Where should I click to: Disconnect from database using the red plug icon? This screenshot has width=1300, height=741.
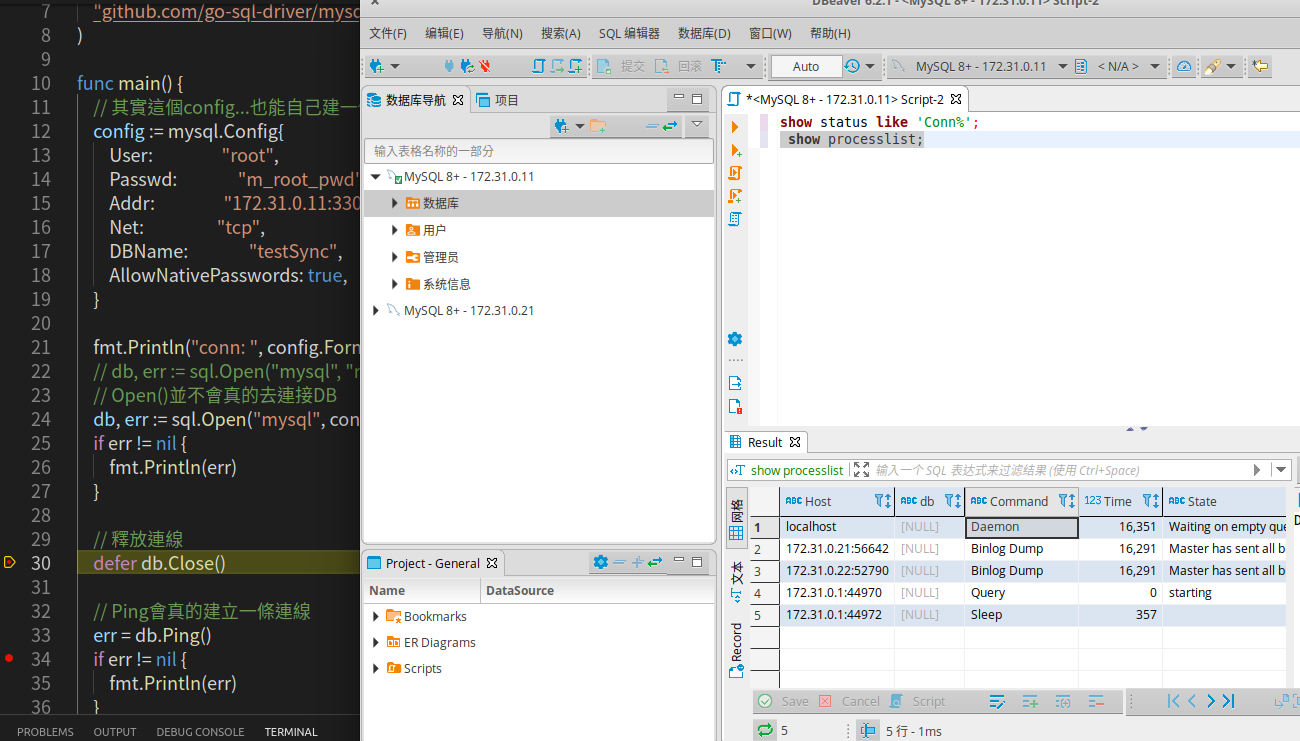[x=485, y=66]
